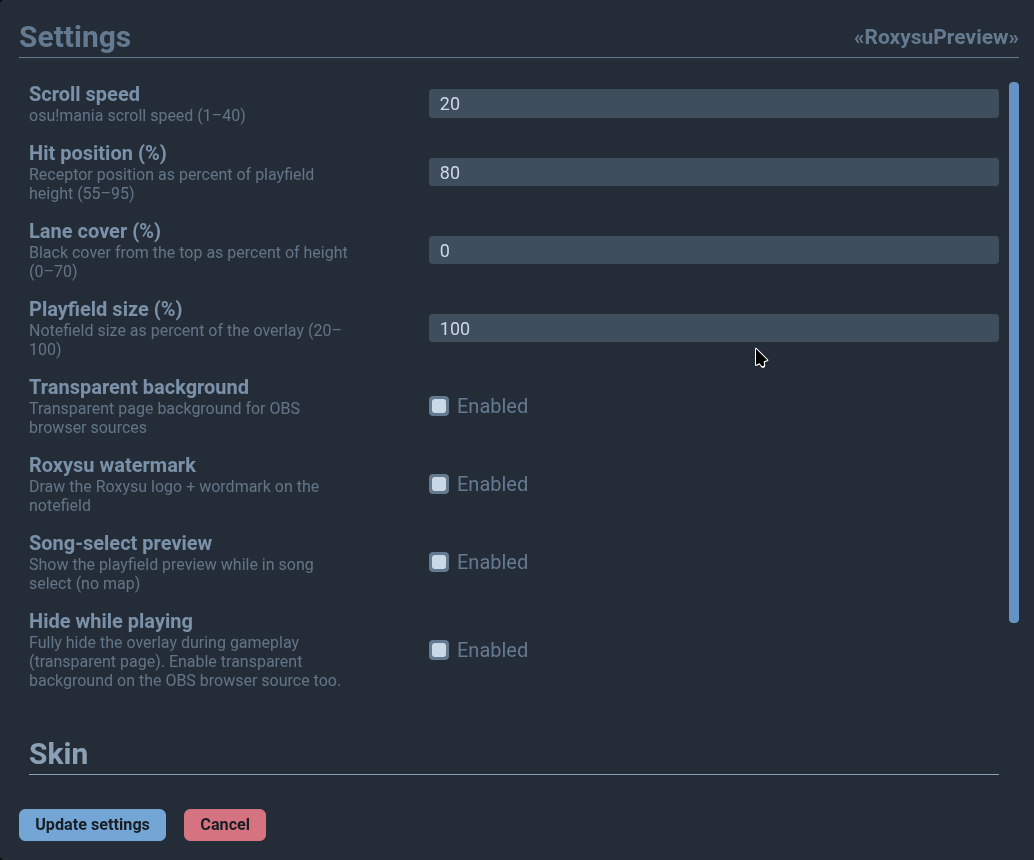Click the Hide while playing label
The width and height of the screenshot is (1034, 860).
pyautogui.click(x=111, y=621)
